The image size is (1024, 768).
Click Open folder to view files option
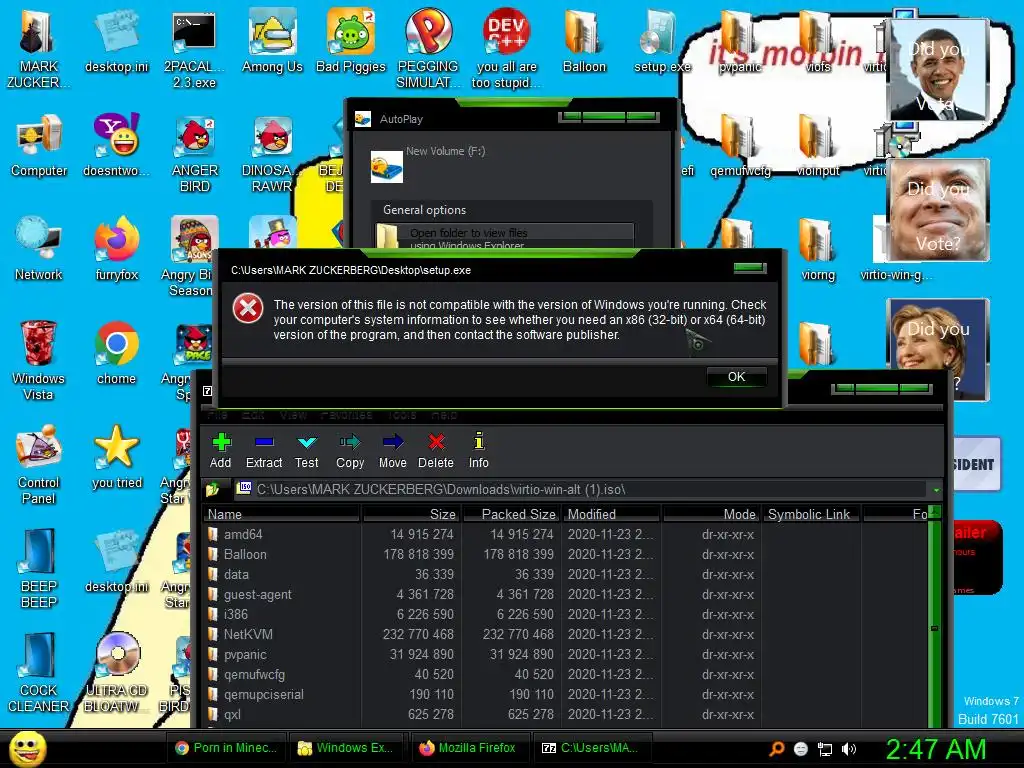(x=504, y=236)
